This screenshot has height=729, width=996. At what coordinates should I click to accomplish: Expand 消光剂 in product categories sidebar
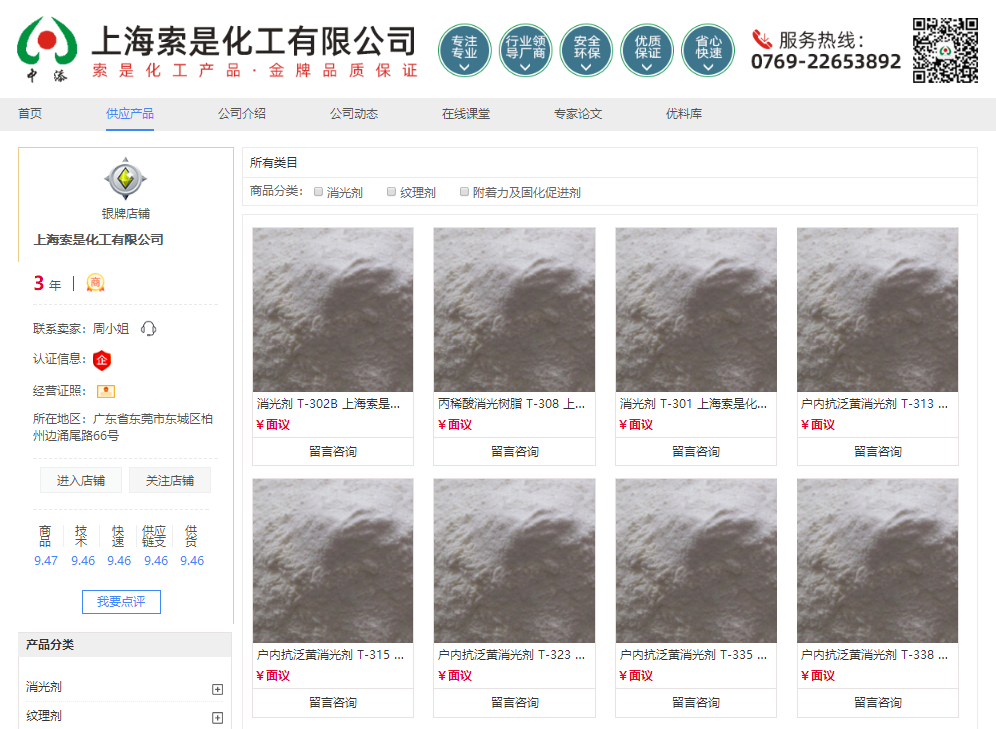tap(217, 689)
